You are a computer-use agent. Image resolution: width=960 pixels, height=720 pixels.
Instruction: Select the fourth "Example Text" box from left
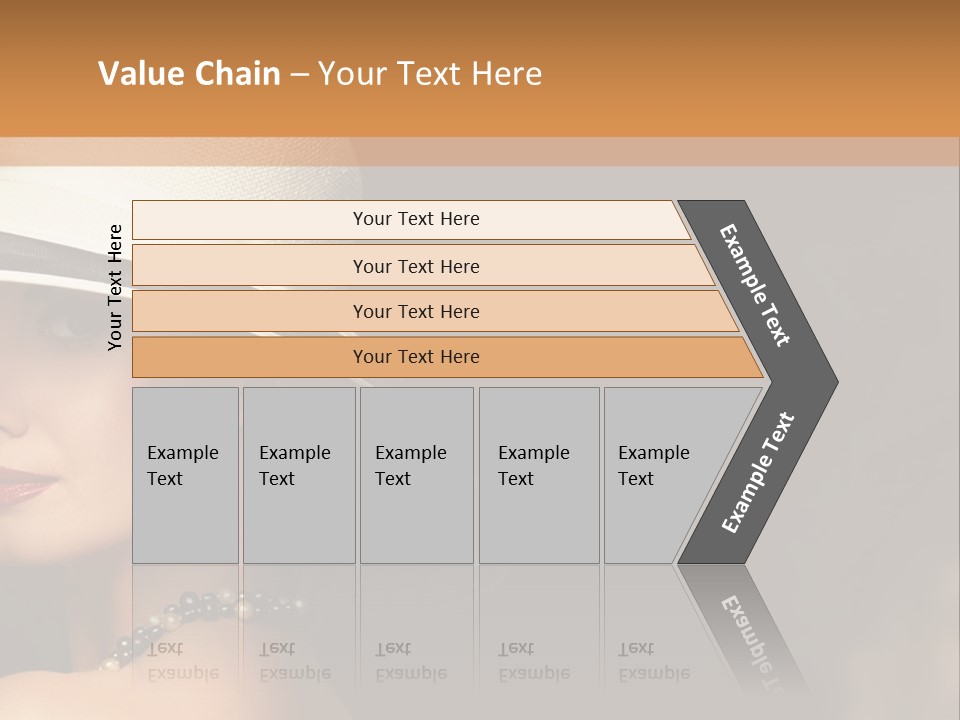click(538, 475)
